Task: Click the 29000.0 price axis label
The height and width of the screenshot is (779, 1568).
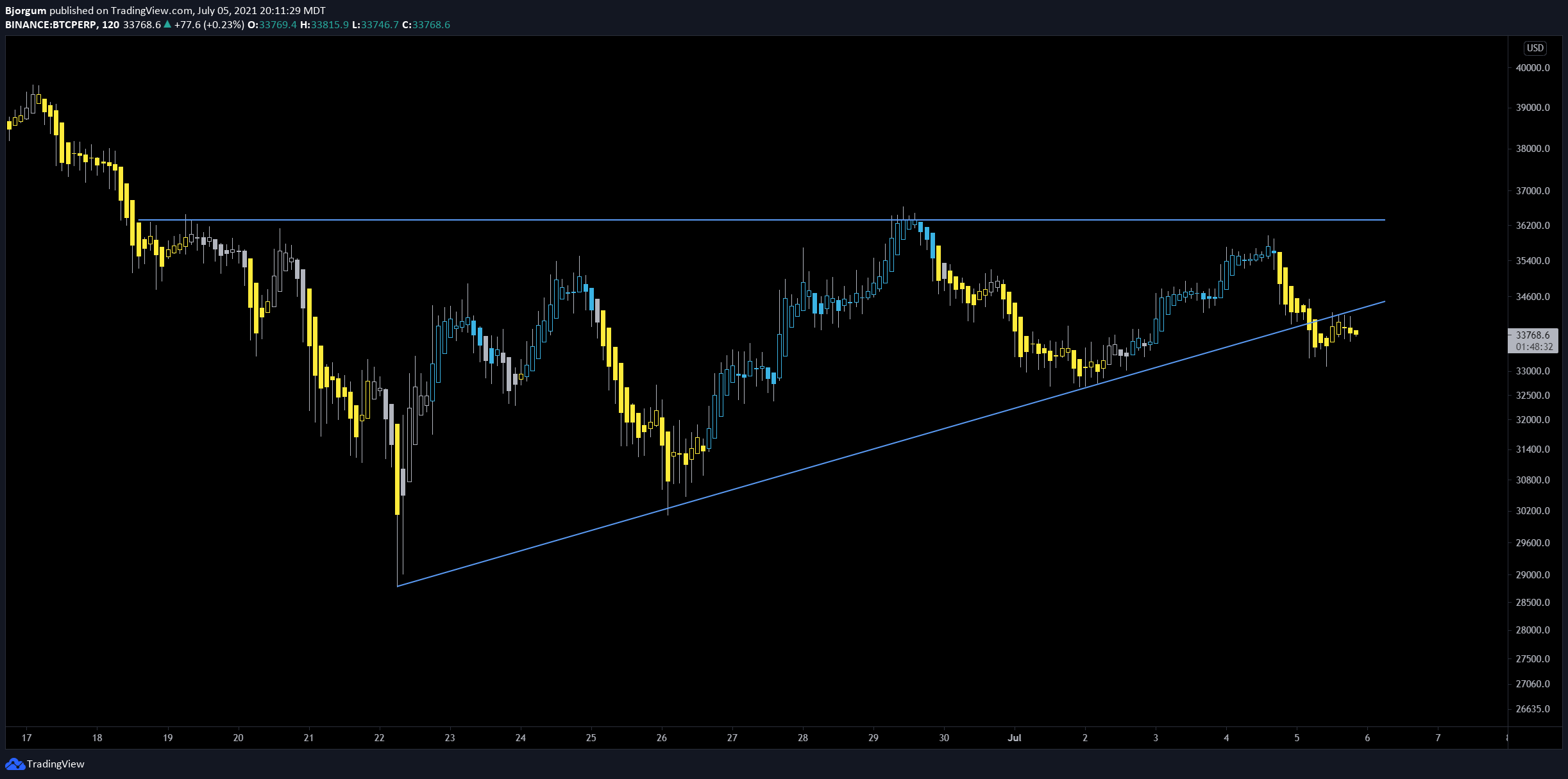Action: [x=1533, y=575]
